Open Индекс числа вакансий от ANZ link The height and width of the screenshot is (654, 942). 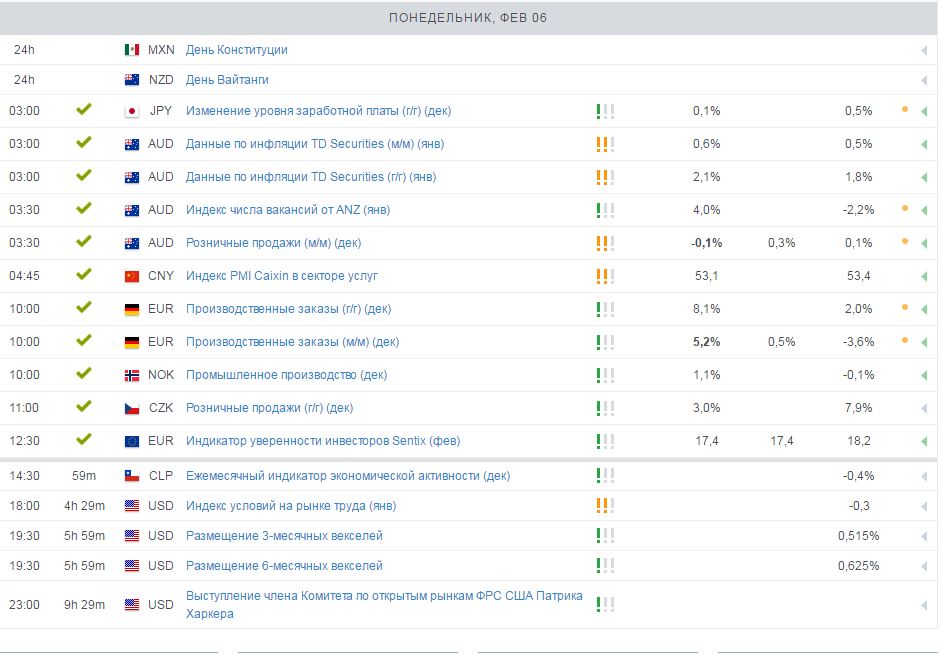[288, 210]
